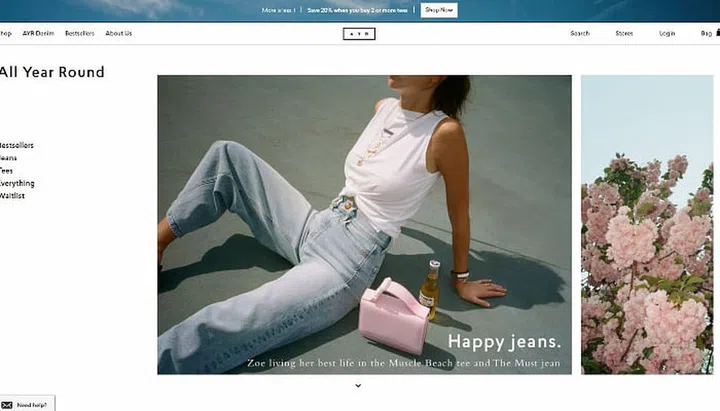Select Bestsellers in the sidebar list
Screen dimensions: 720x411
point(17,145)
